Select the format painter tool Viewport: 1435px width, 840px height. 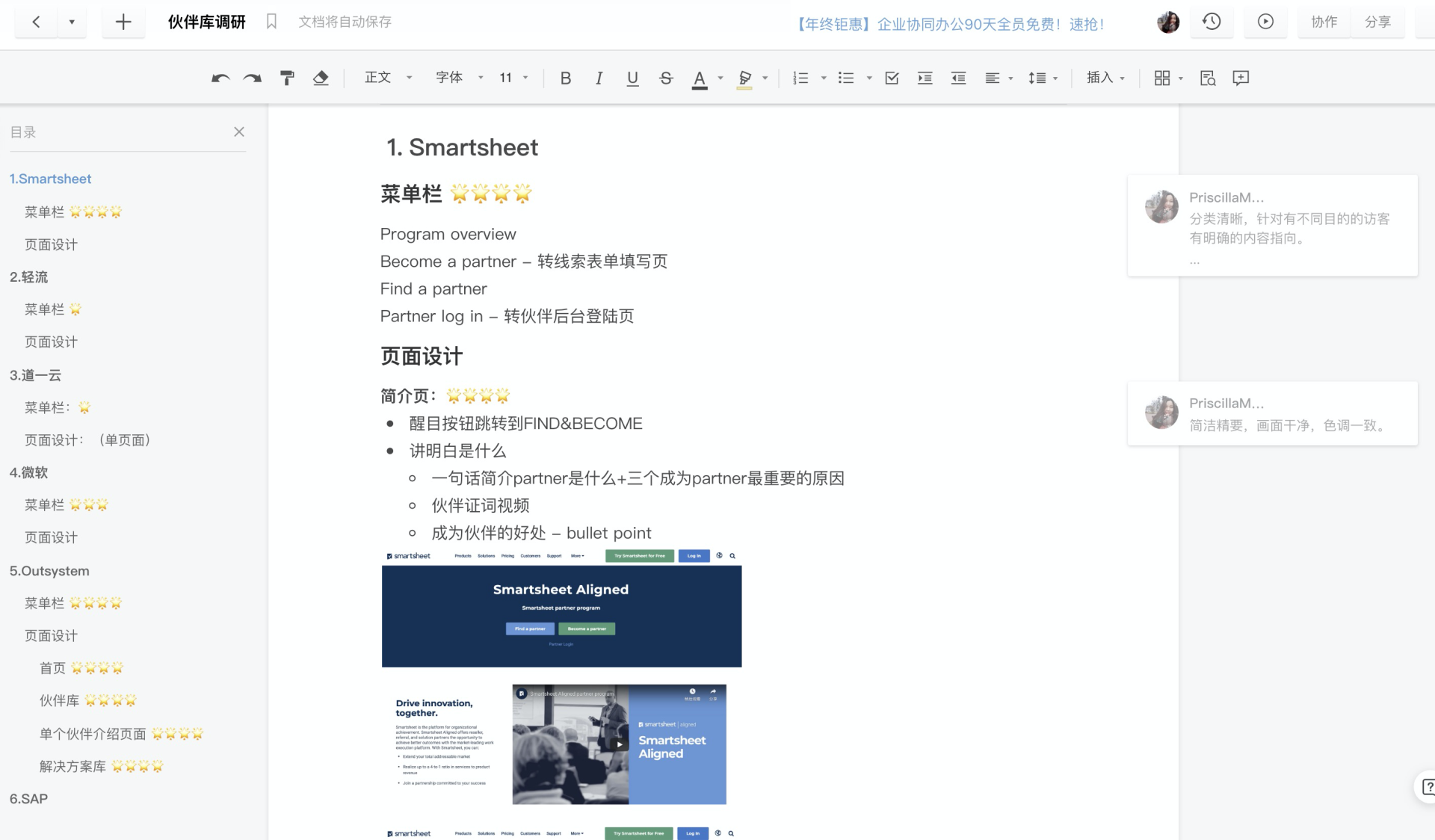[x=287, y=78]
